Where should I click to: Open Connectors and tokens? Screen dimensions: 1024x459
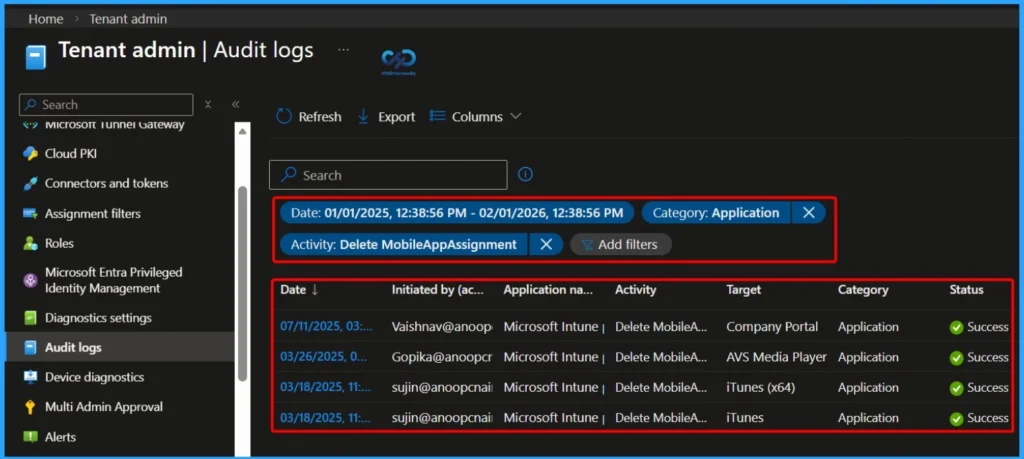(x=106, y=183)
